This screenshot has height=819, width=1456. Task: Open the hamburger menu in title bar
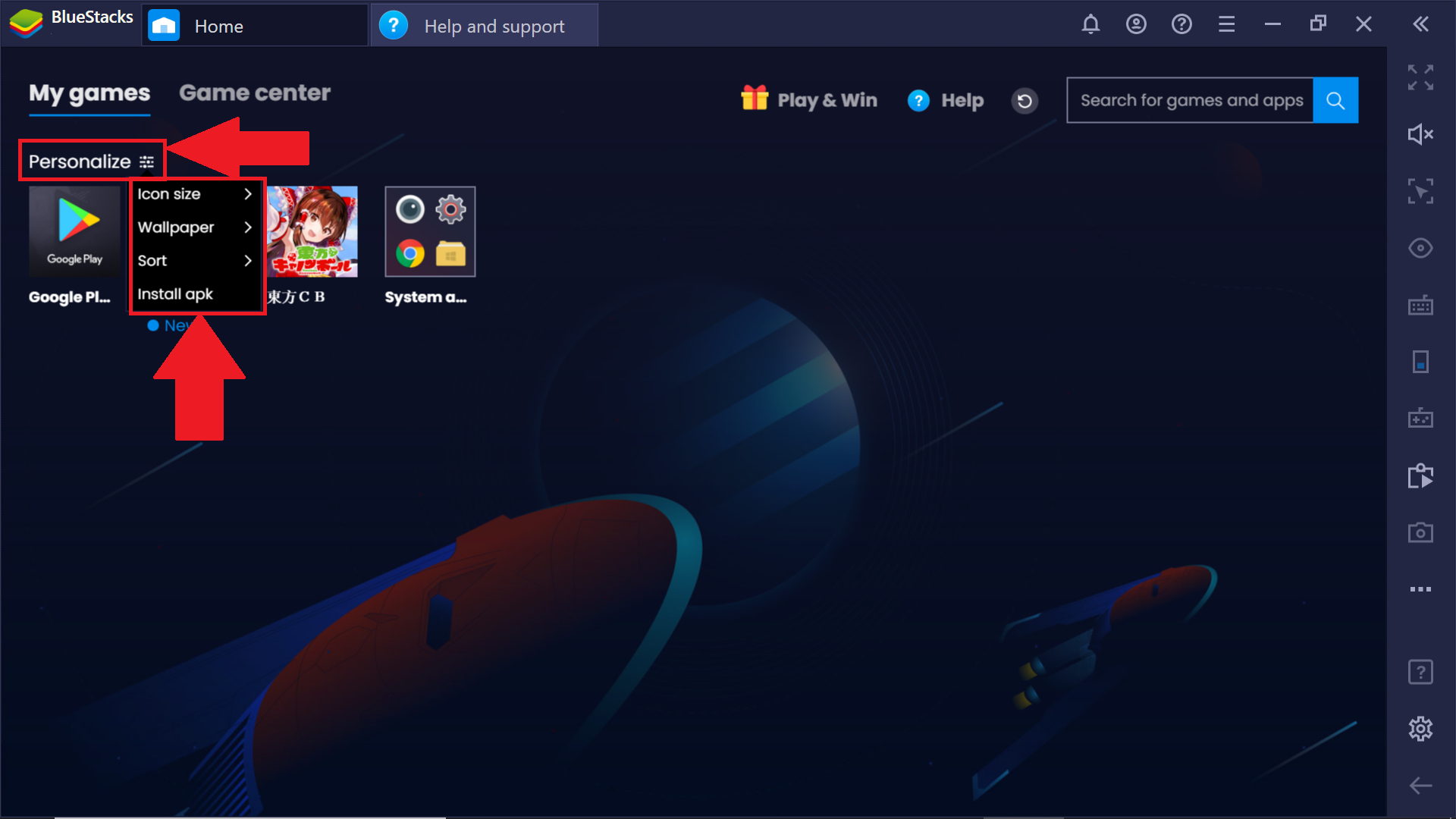(x=1227, y=24)
